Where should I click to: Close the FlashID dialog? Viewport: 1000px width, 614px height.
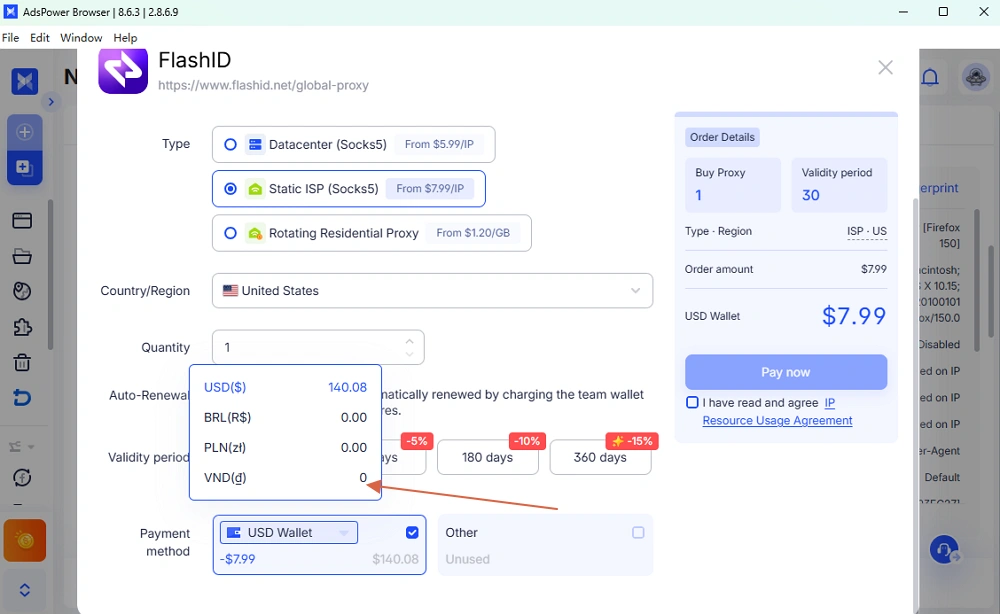pos(885,68)
